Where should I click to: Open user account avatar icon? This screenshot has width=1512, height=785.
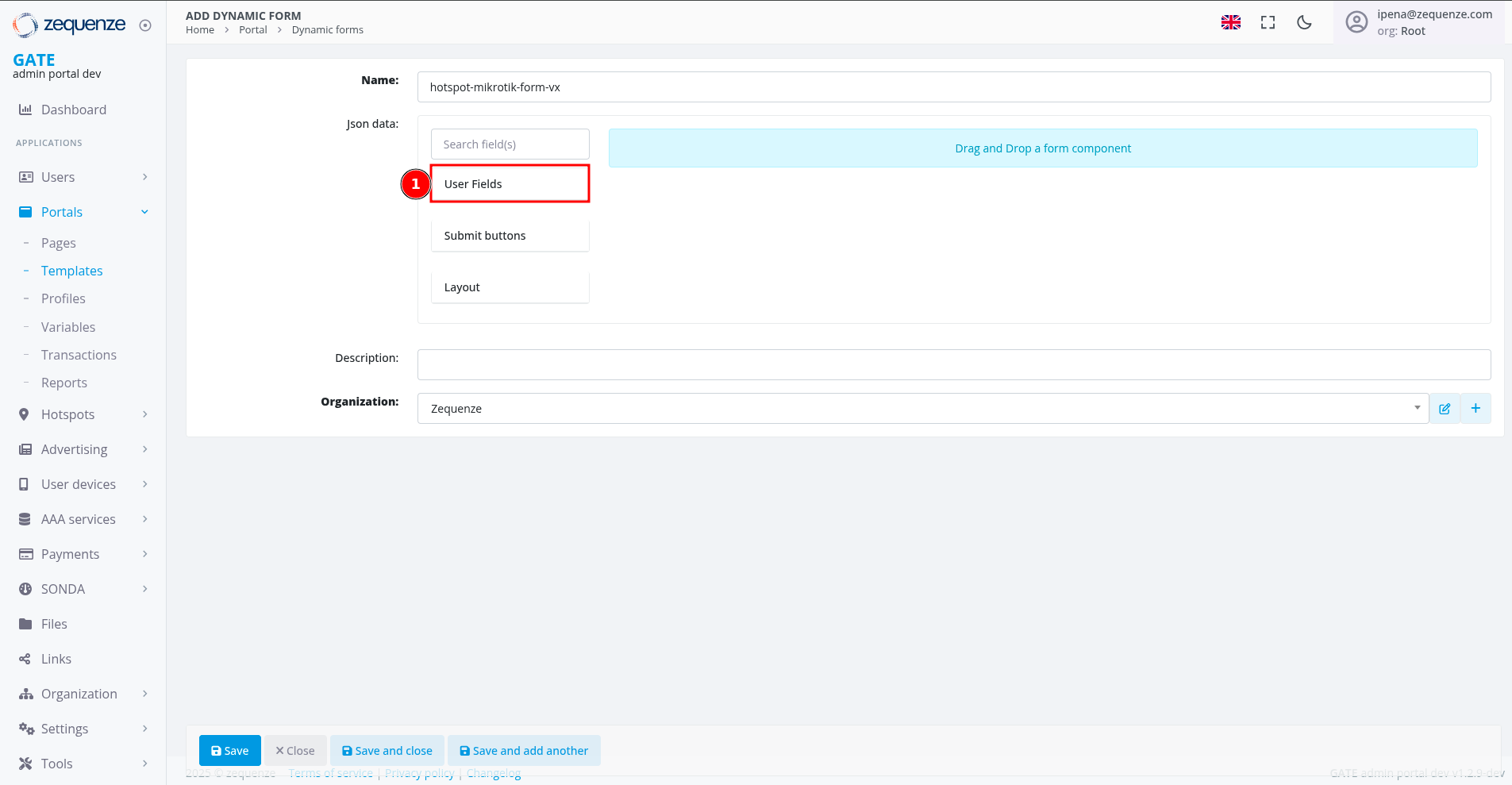click(x=1356, y=22)
